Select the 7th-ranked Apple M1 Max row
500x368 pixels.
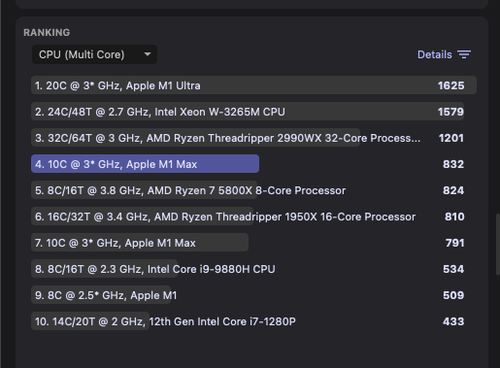pos(254,243)
